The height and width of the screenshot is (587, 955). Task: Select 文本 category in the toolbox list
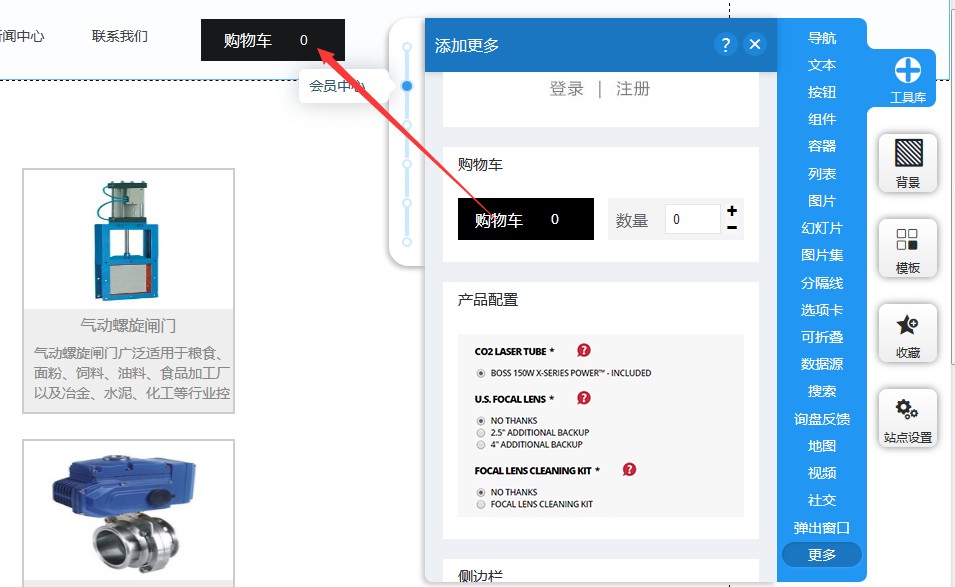point(822,65)
